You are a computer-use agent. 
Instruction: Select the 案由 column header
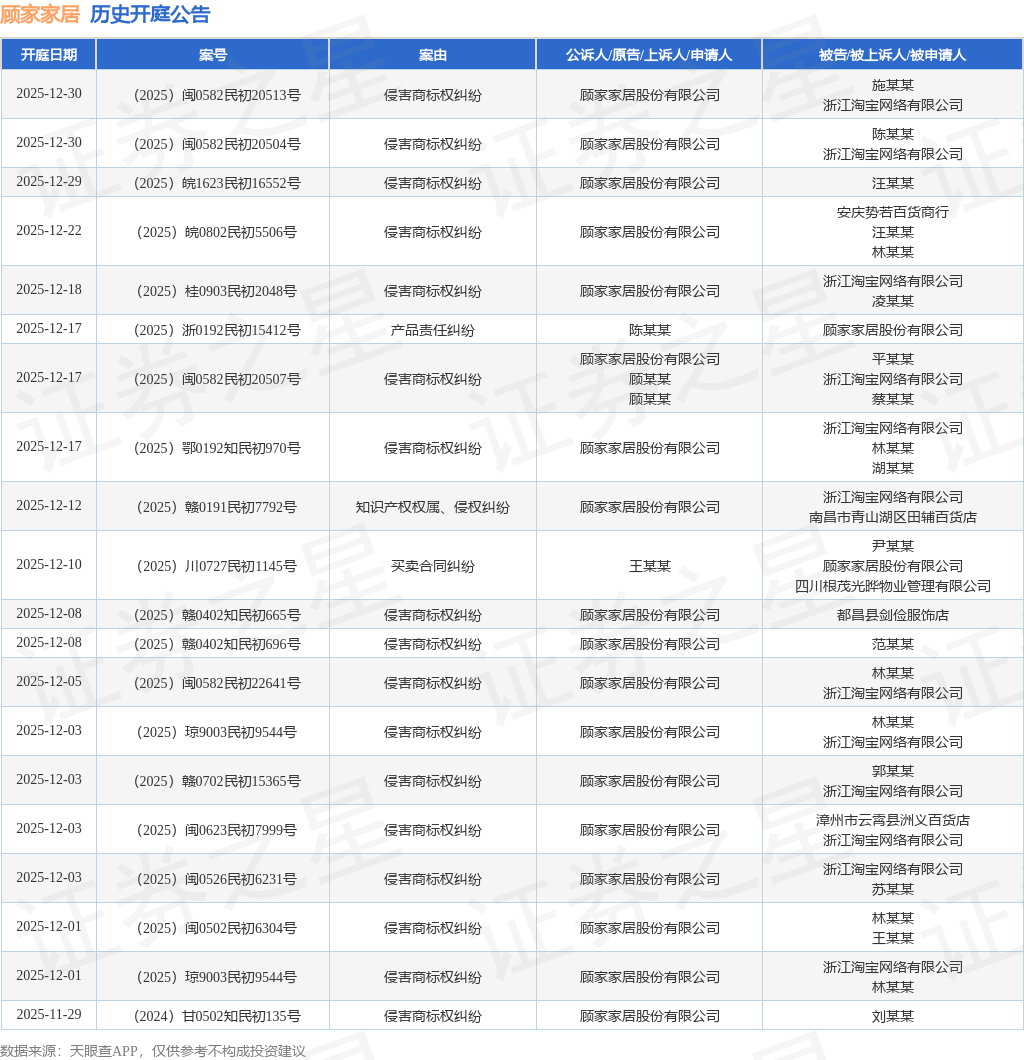pyautogui.click(x=433, y=55)
